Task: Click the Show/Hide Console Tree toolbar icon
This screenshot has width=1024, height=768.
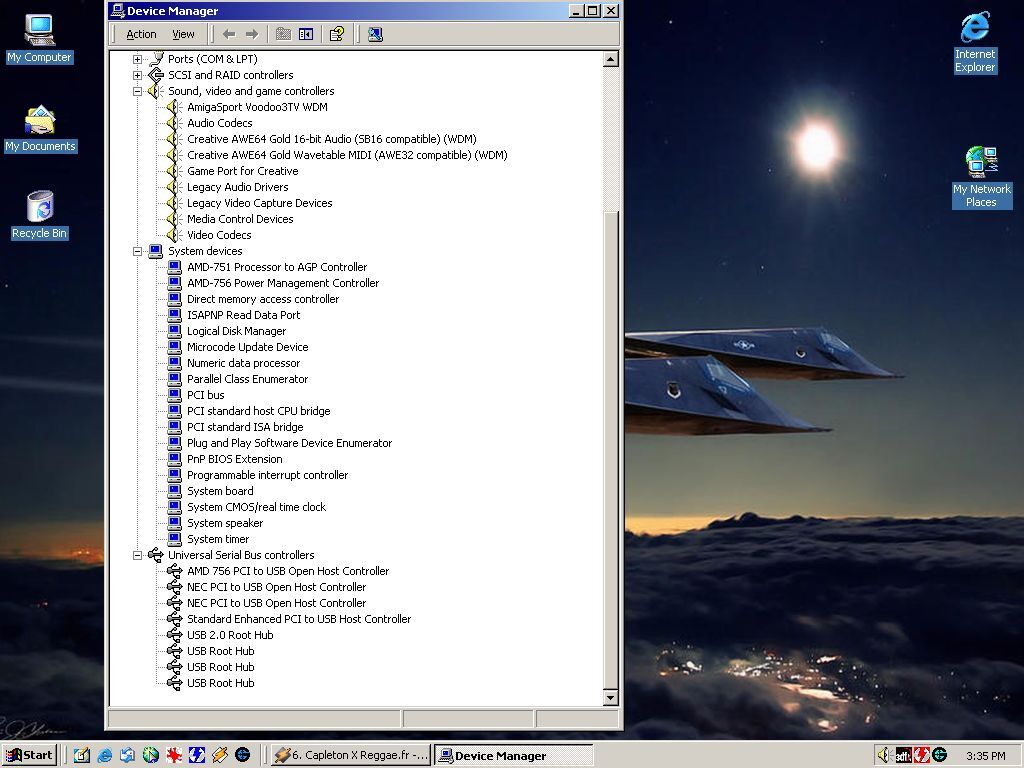Action: tap(306, 34)
